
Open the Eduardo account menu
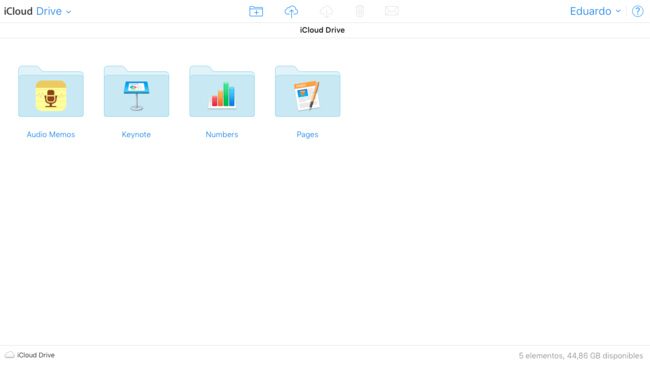[x=595, y=11]
